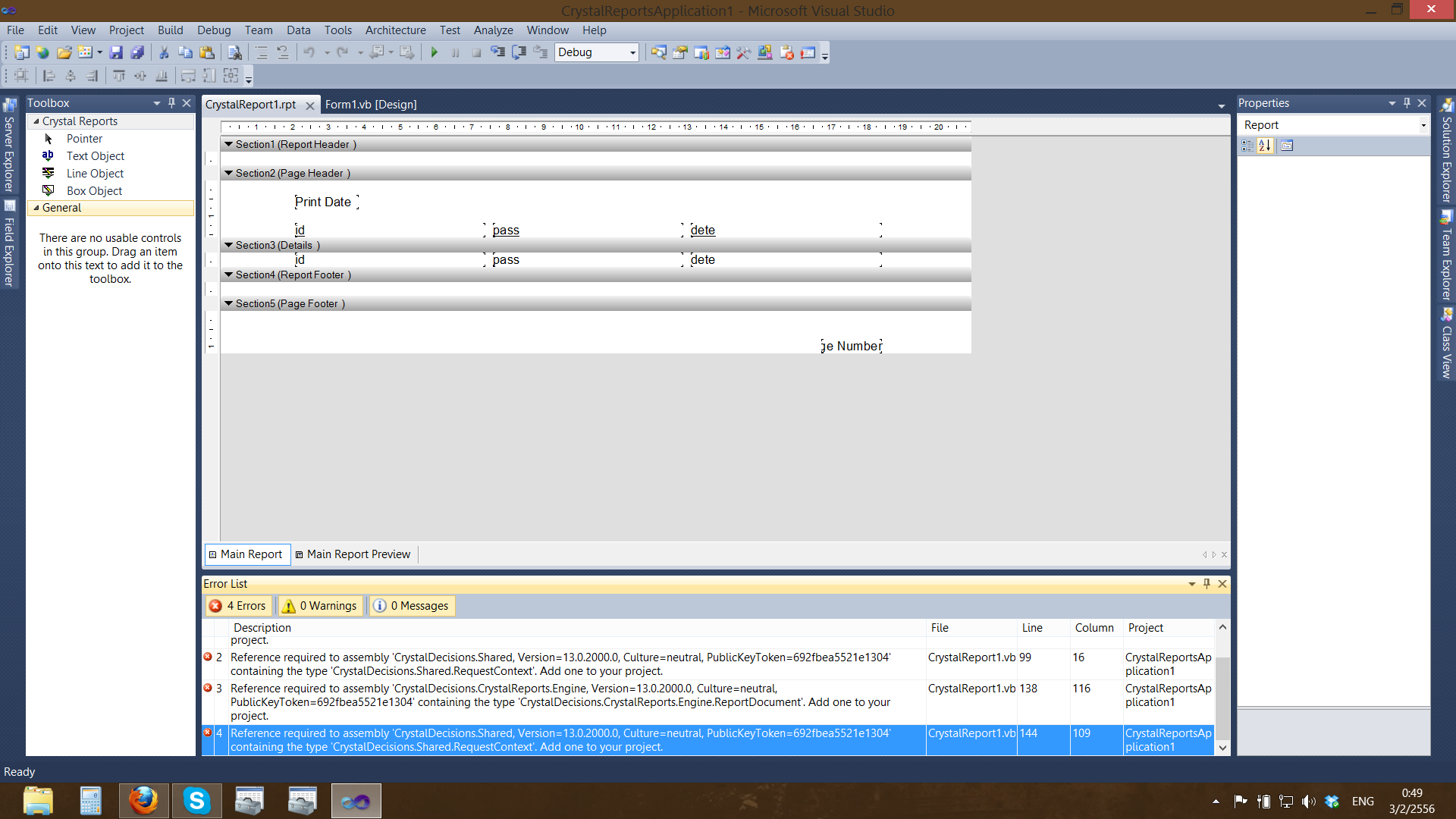Click the Align Tops layout icon
Screen dimensions: 1456x819
[119, 76]
